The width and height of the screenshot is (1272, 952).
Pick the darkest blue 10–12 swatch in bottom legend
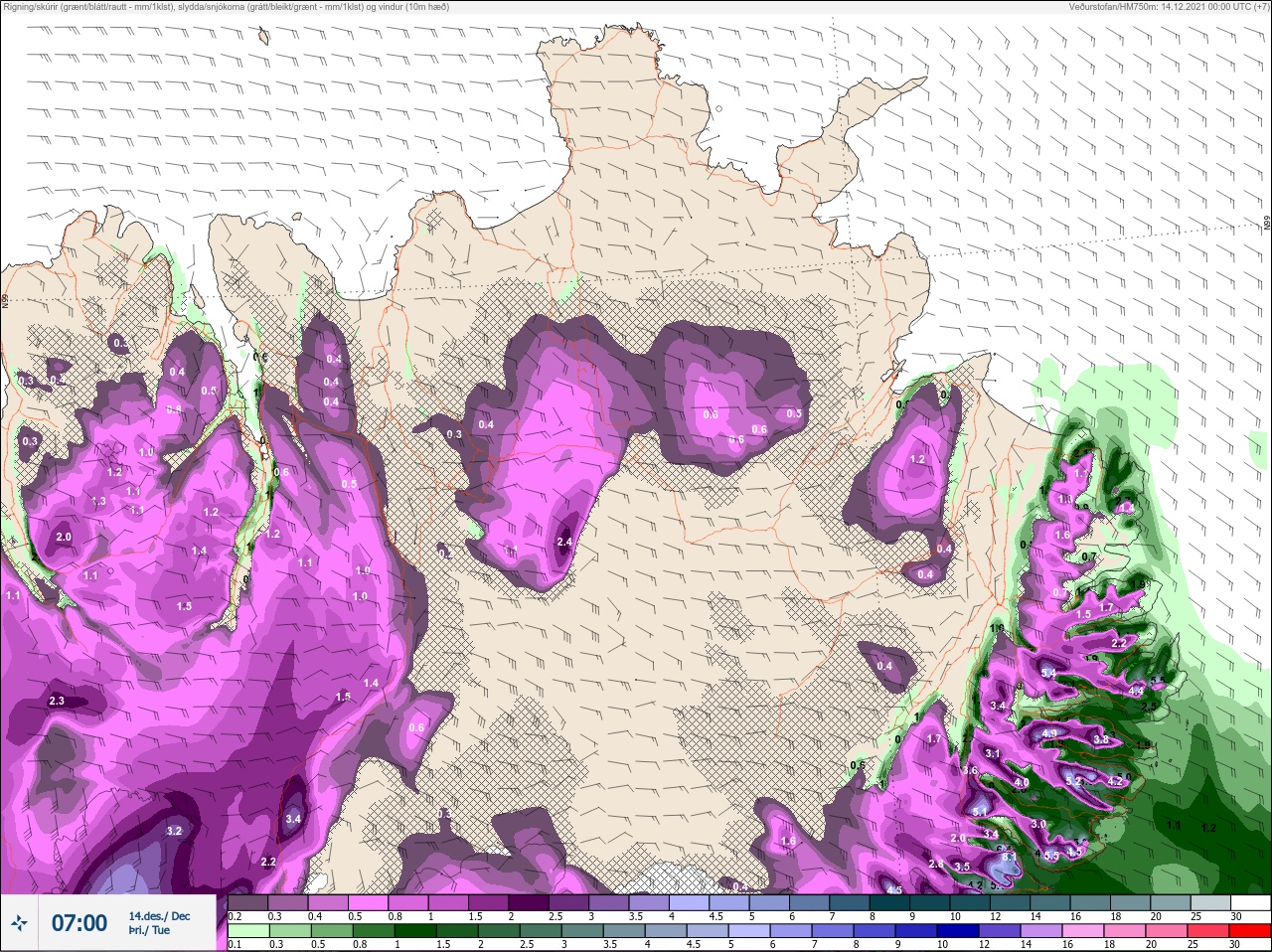957,933
